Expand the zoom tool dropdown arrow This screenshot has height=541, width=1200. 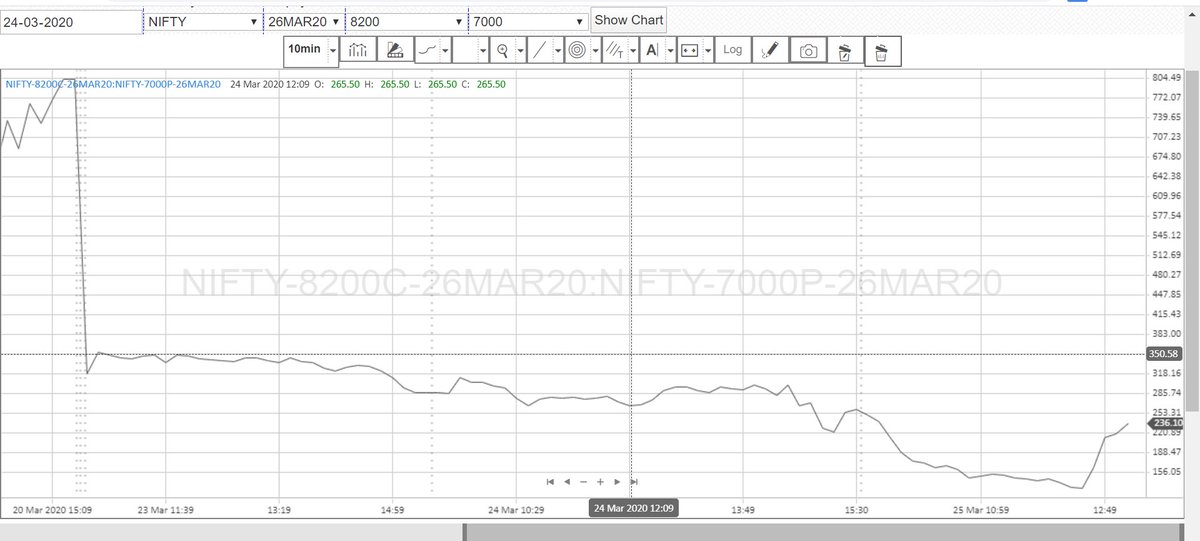tap(520, 50)
